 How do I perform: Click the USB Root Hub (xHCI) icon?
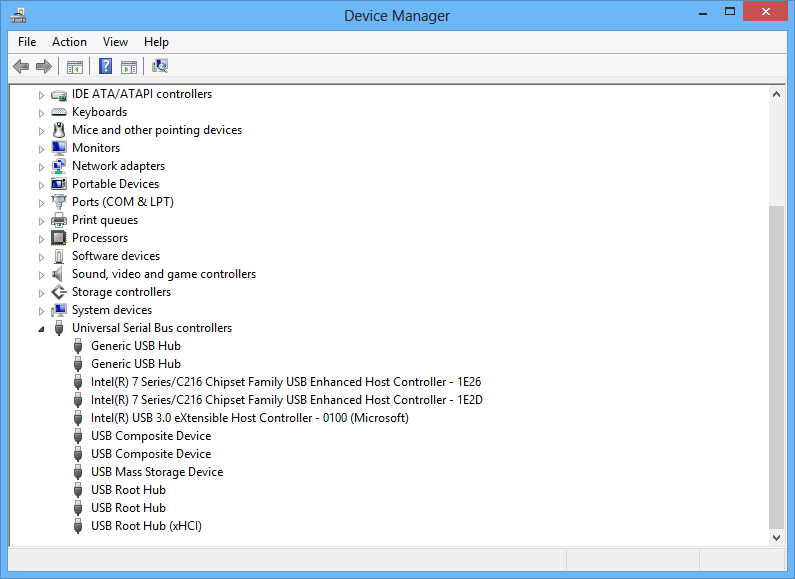[x=78, y=526]
